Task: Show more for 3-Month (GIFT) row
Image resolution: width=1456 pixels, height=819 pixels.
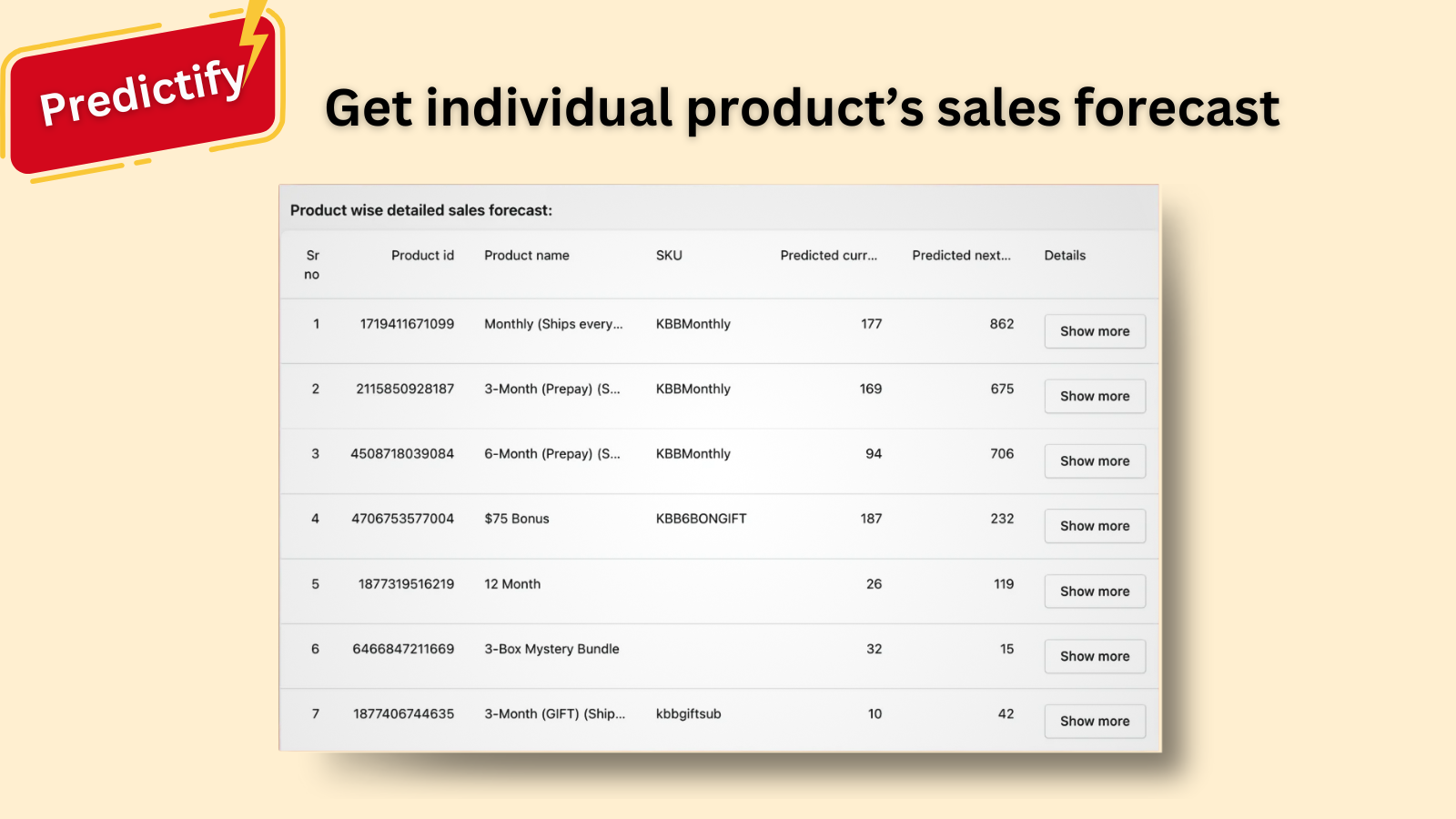Action: 1095,721
